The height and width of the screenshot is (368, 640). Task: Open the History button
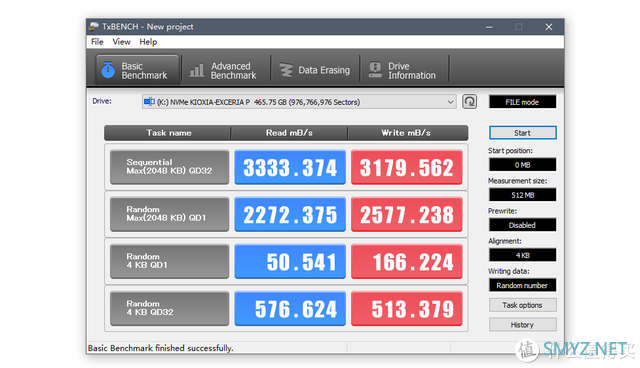coord(522,325)
